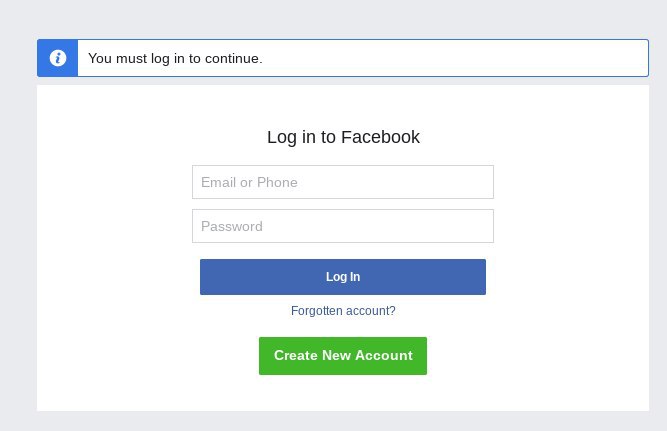The image size is (667, 431).
Task: Recover account via Forgotten account link
Action: pos(343,311)
